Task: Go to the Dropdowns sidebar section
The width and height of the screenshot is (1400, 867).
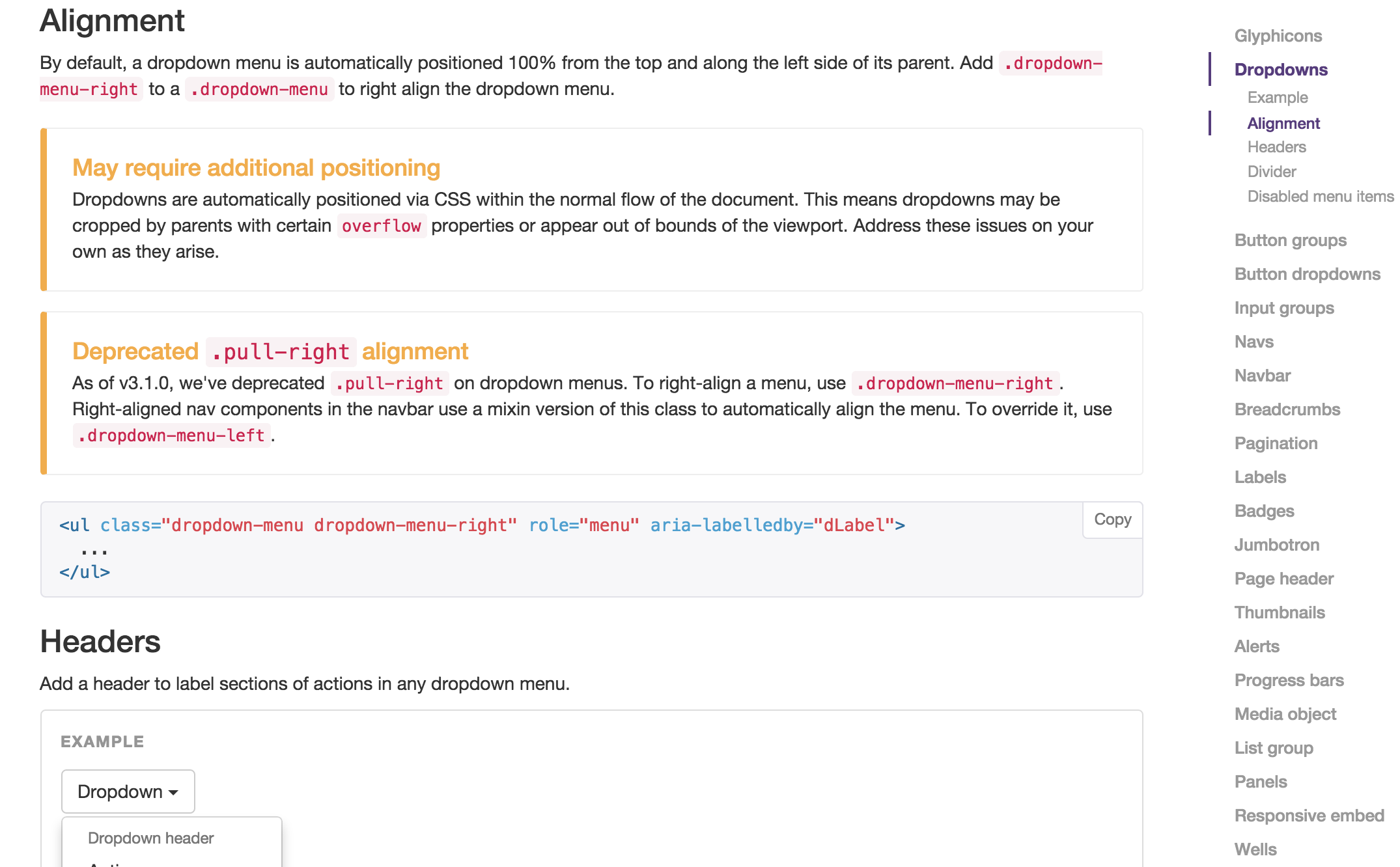Action: [1280, 70]
